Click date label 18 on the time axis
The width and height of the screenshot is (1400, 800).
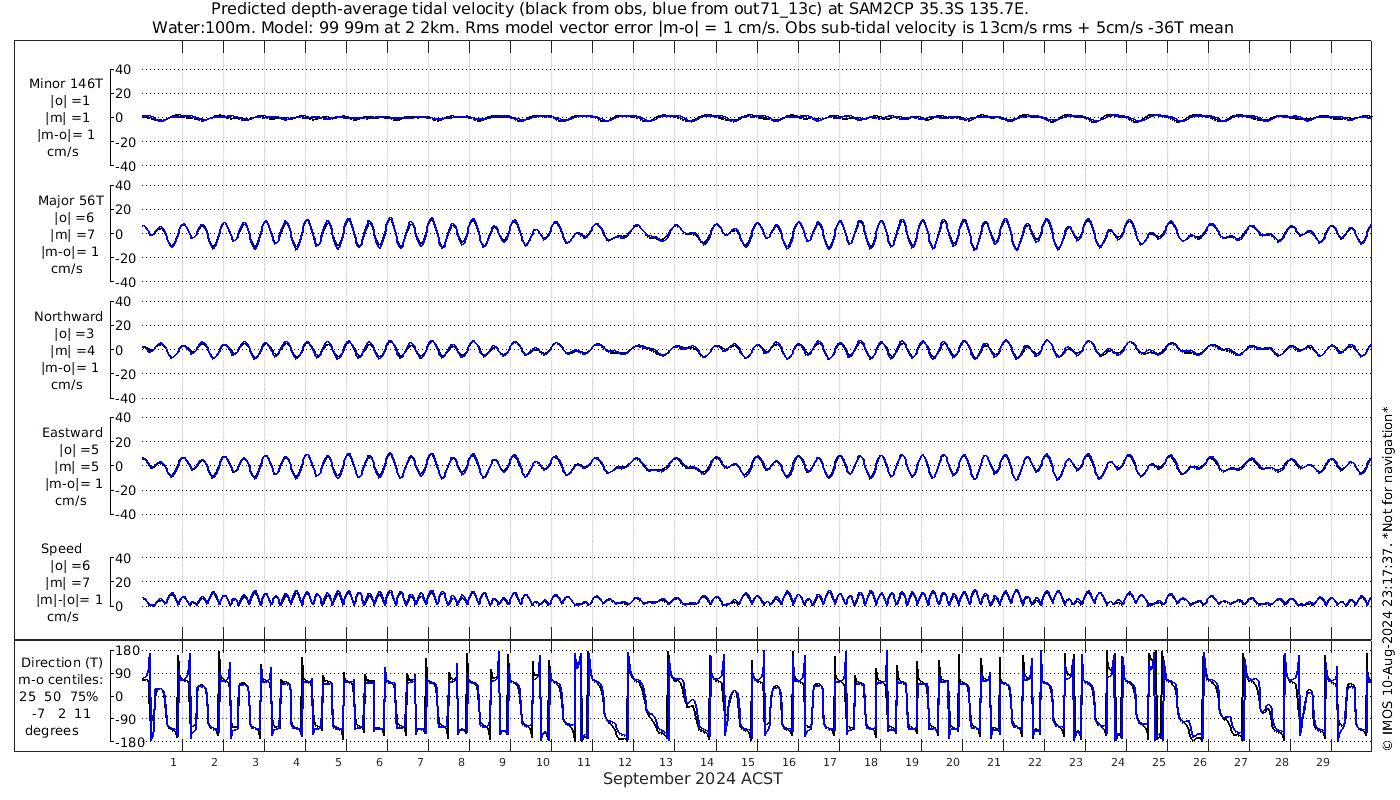click(871, 762)
